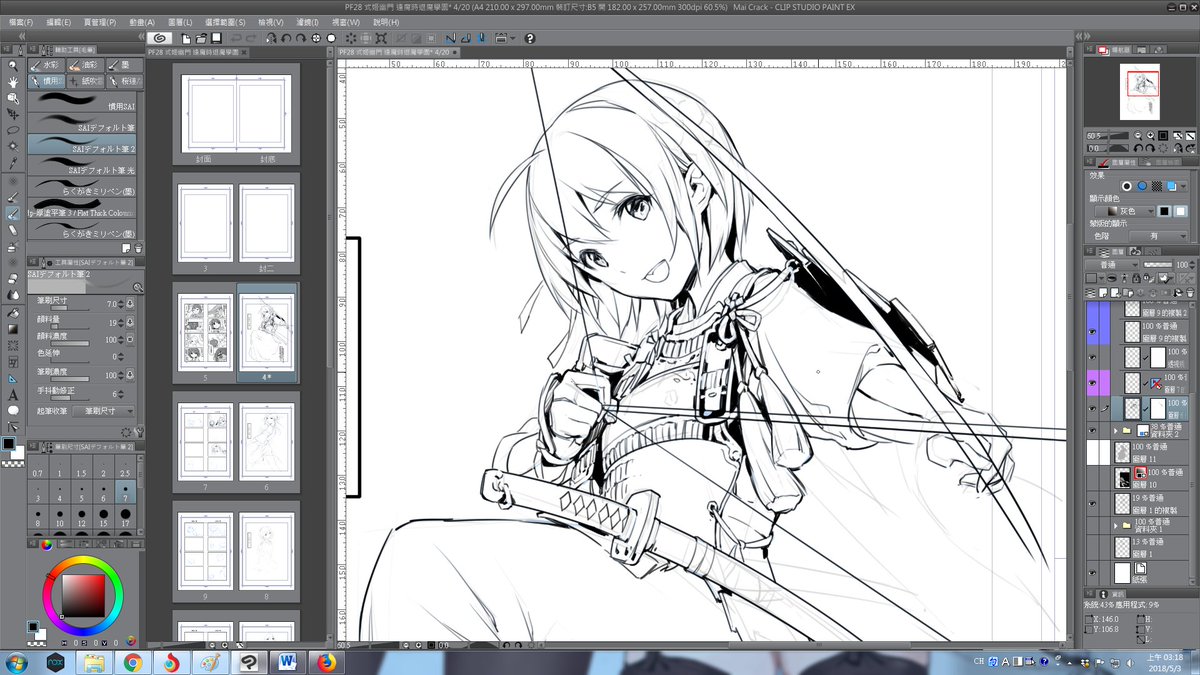
Task: Select brush size 0.7 preset
Action: 37,467
